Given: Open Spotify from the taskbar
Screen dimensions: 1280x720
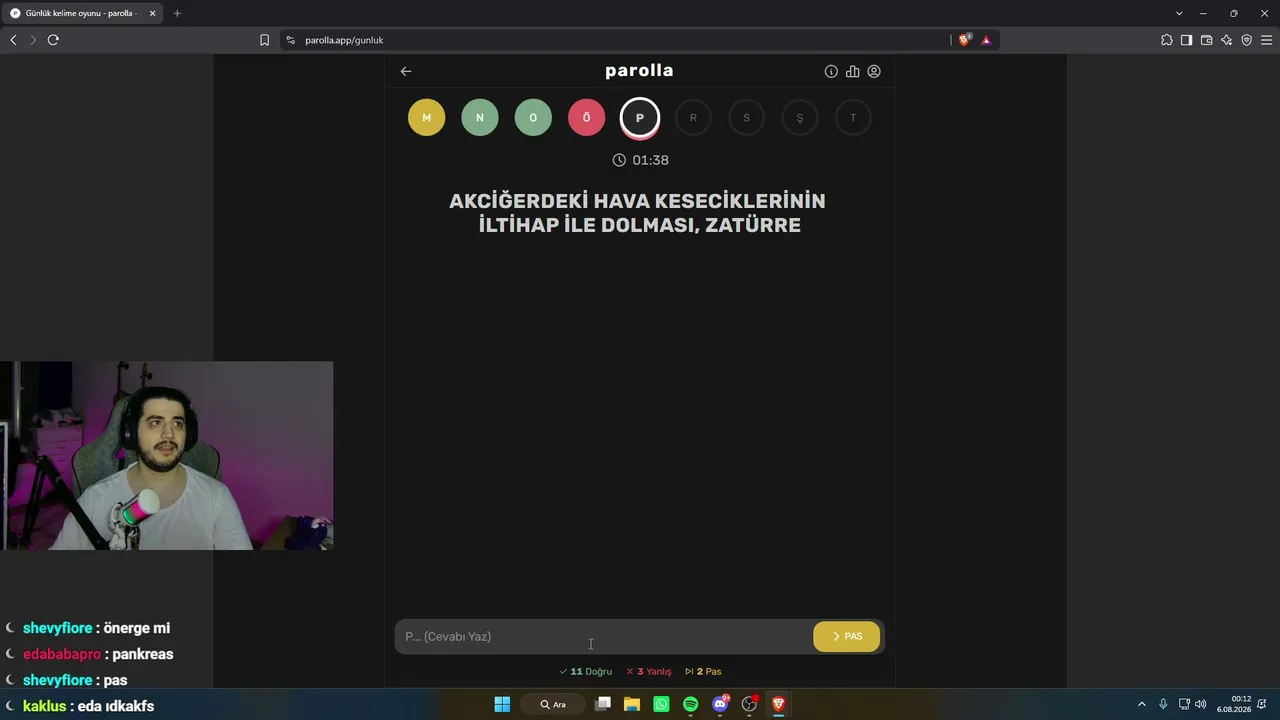Looking at the screenshot, I should pyautogui.click(x=690, y=704).
